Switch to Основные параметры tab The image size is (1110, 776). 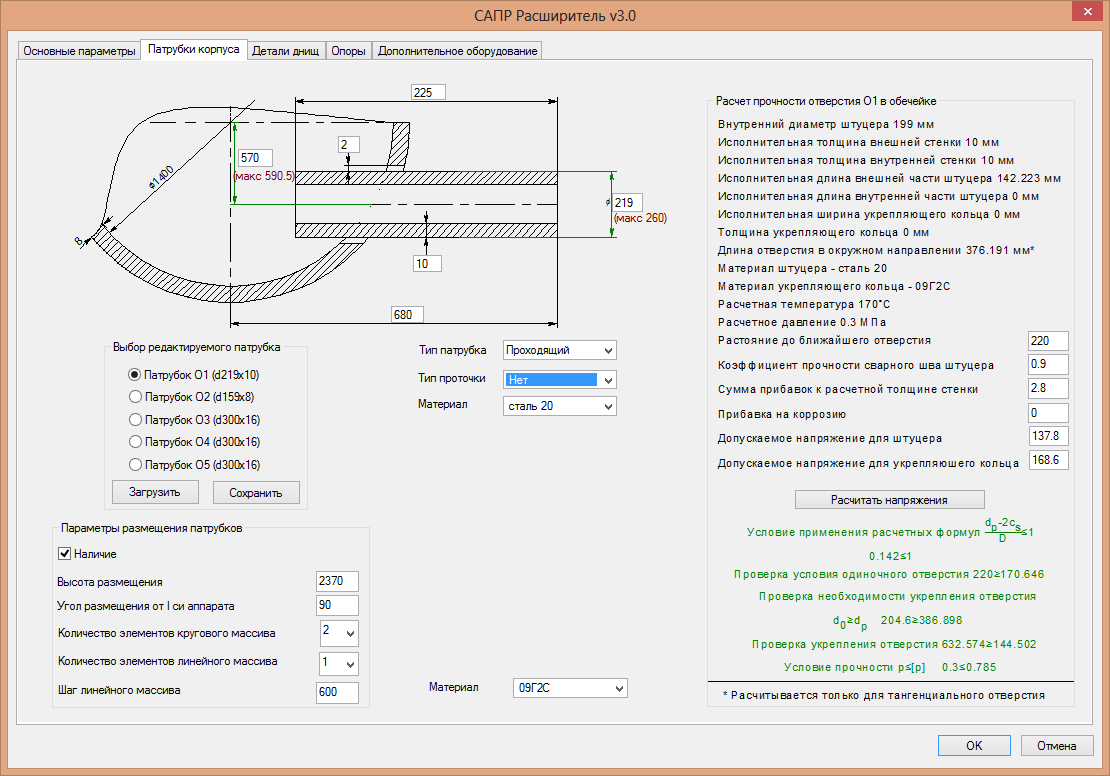(79, 51)
